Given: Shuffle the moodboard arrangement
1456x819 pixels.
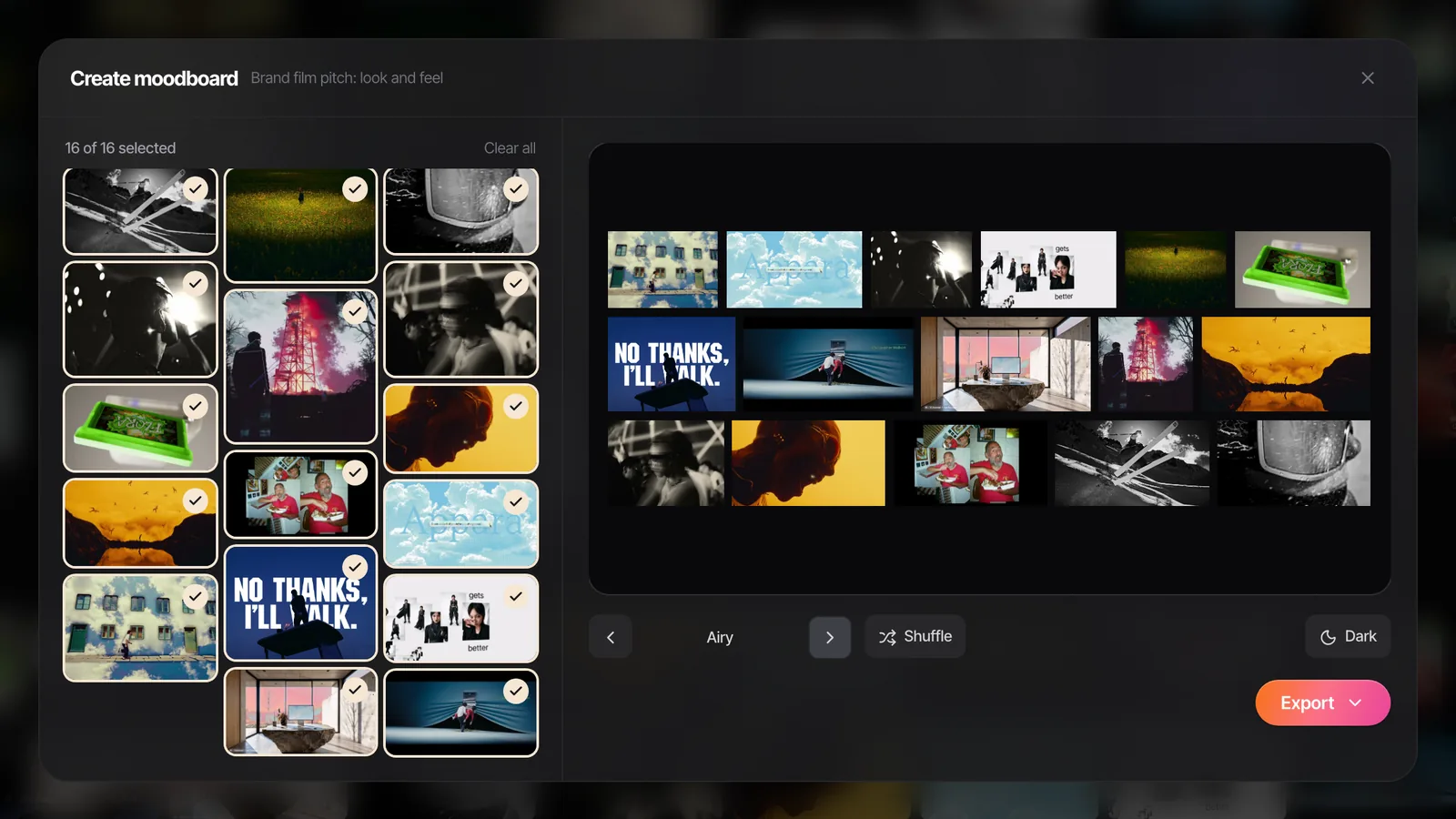Looking at the screenshot, I should (915, 637).
